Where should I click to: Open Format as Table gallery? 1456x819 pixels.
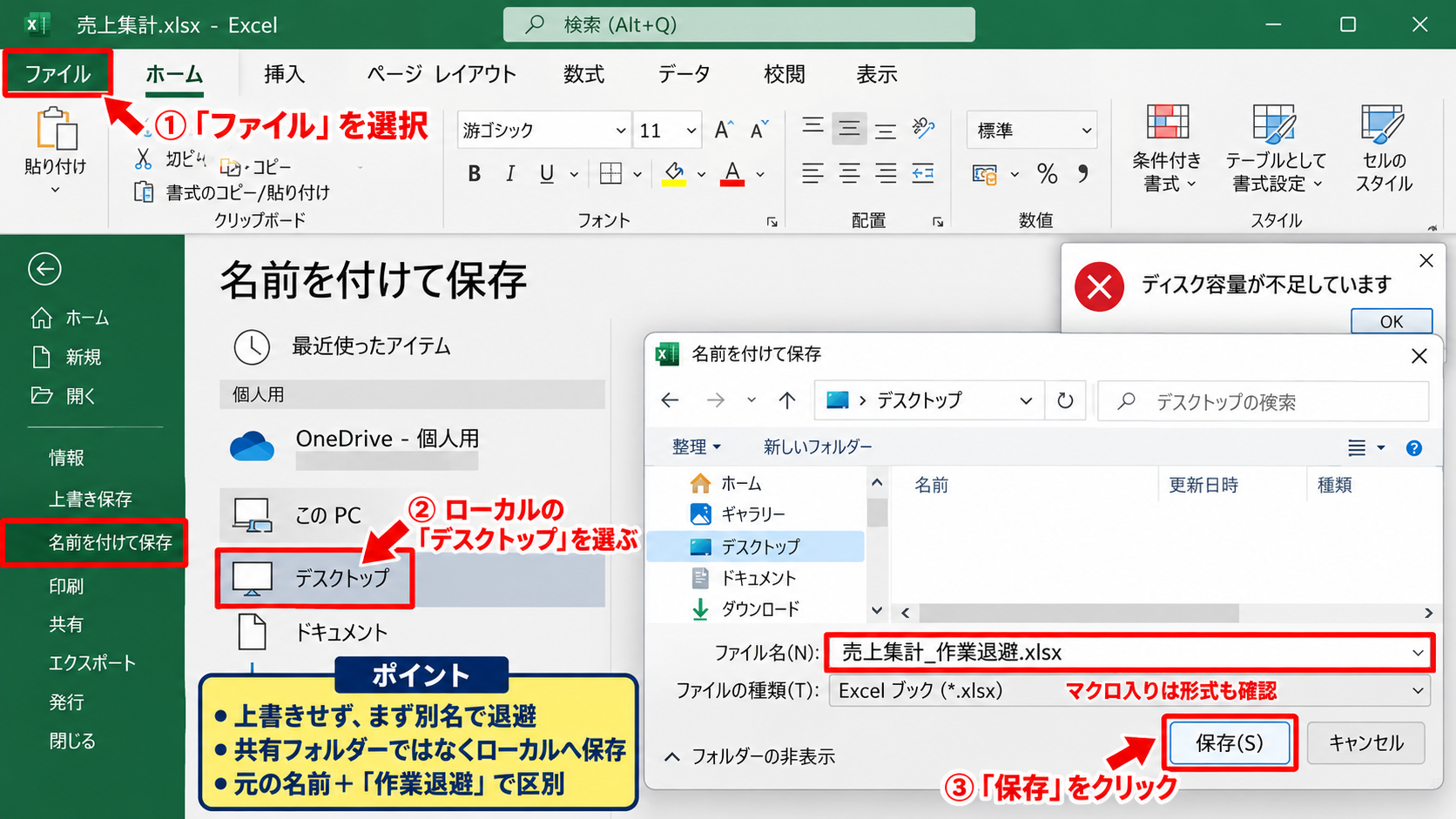(x=1275, y=150)
